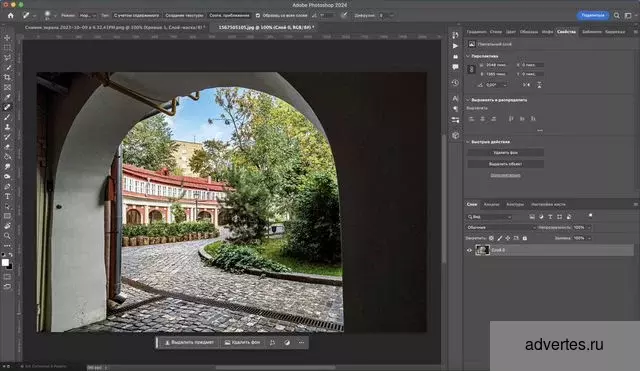Switch to the Каналы tab
This screenshot has width=640, height=371.
point(491,204)
